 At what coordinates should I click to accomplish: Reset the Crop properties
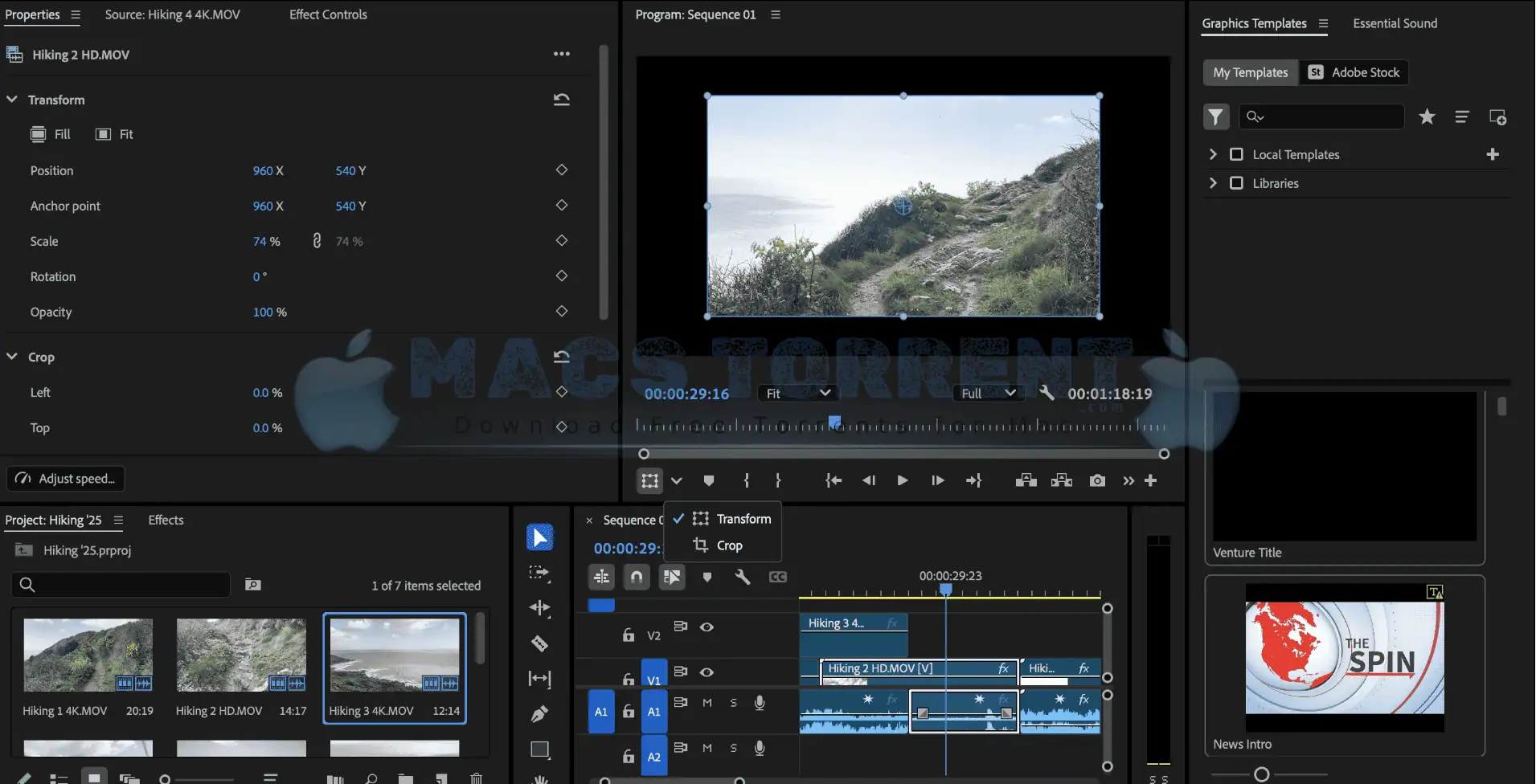[x=561, y=357]
